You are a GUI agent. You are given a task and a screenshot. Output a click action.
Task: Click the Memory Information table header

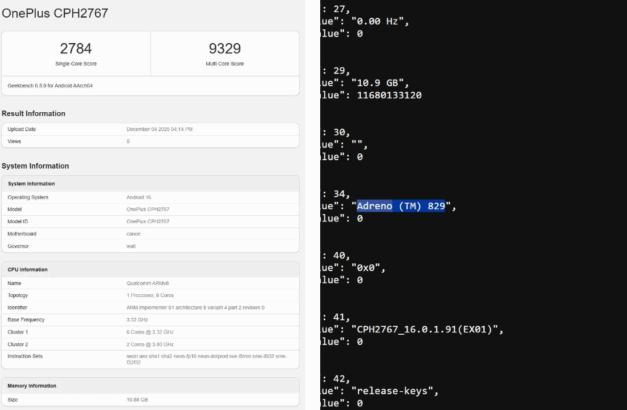tap(34, 384)
